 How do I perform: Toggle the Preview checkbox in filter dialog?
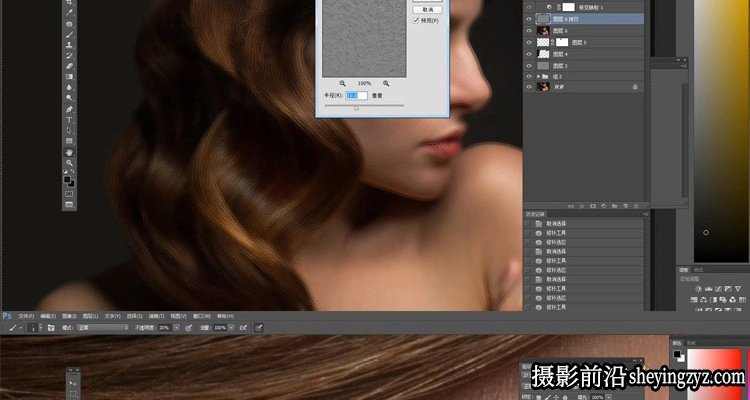tap(416, 21)
